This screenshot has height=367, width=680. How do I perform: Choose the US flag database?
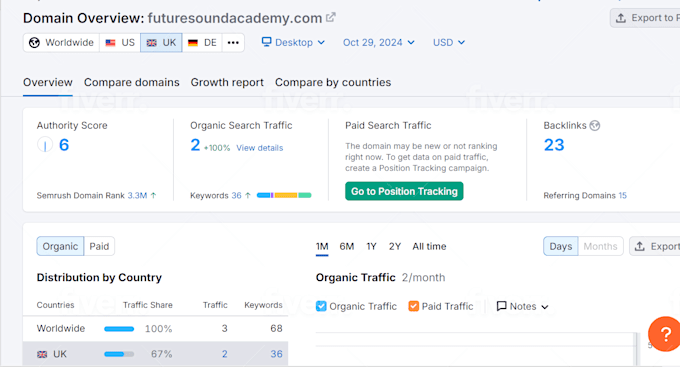(x=120, y=43)
